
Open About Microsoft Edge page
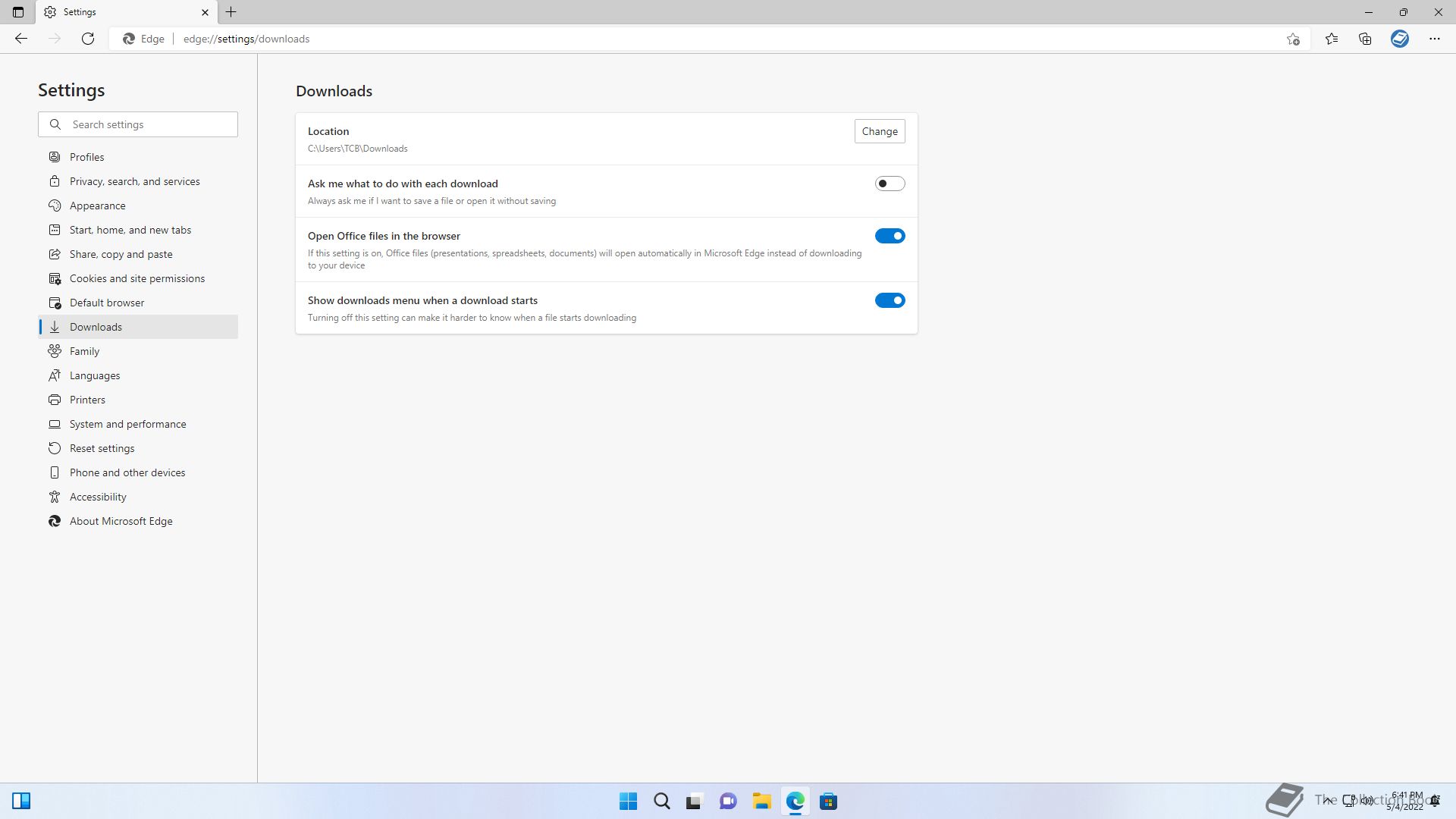pos(138,521)
